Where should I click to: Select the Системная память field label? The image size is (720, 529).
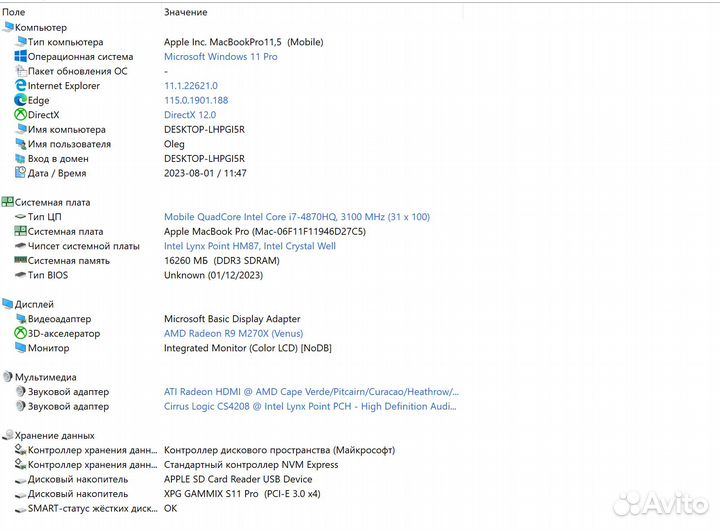coord(68,261)
